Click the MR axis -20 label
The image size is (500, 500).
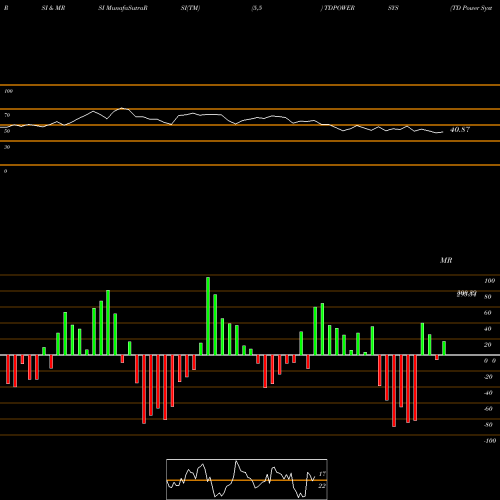(488, 377)
